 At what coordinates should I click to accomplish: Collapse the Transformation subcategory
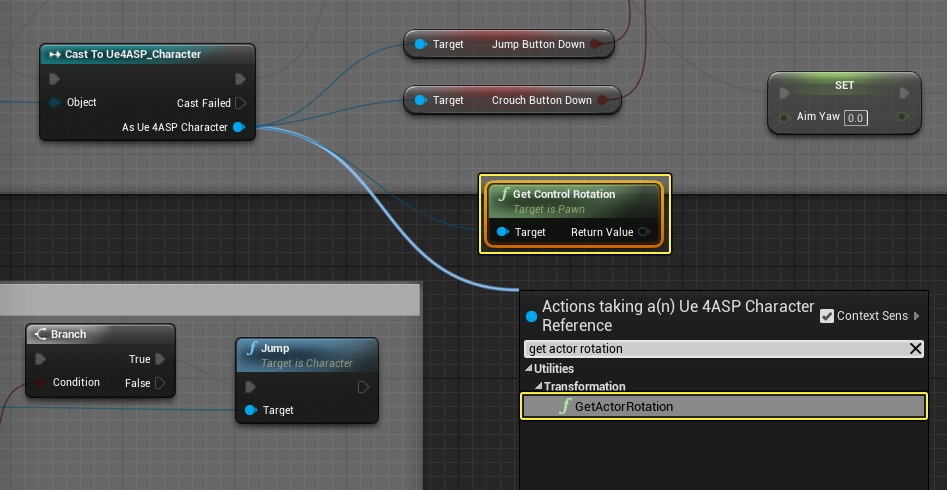[x=539, y=386]
